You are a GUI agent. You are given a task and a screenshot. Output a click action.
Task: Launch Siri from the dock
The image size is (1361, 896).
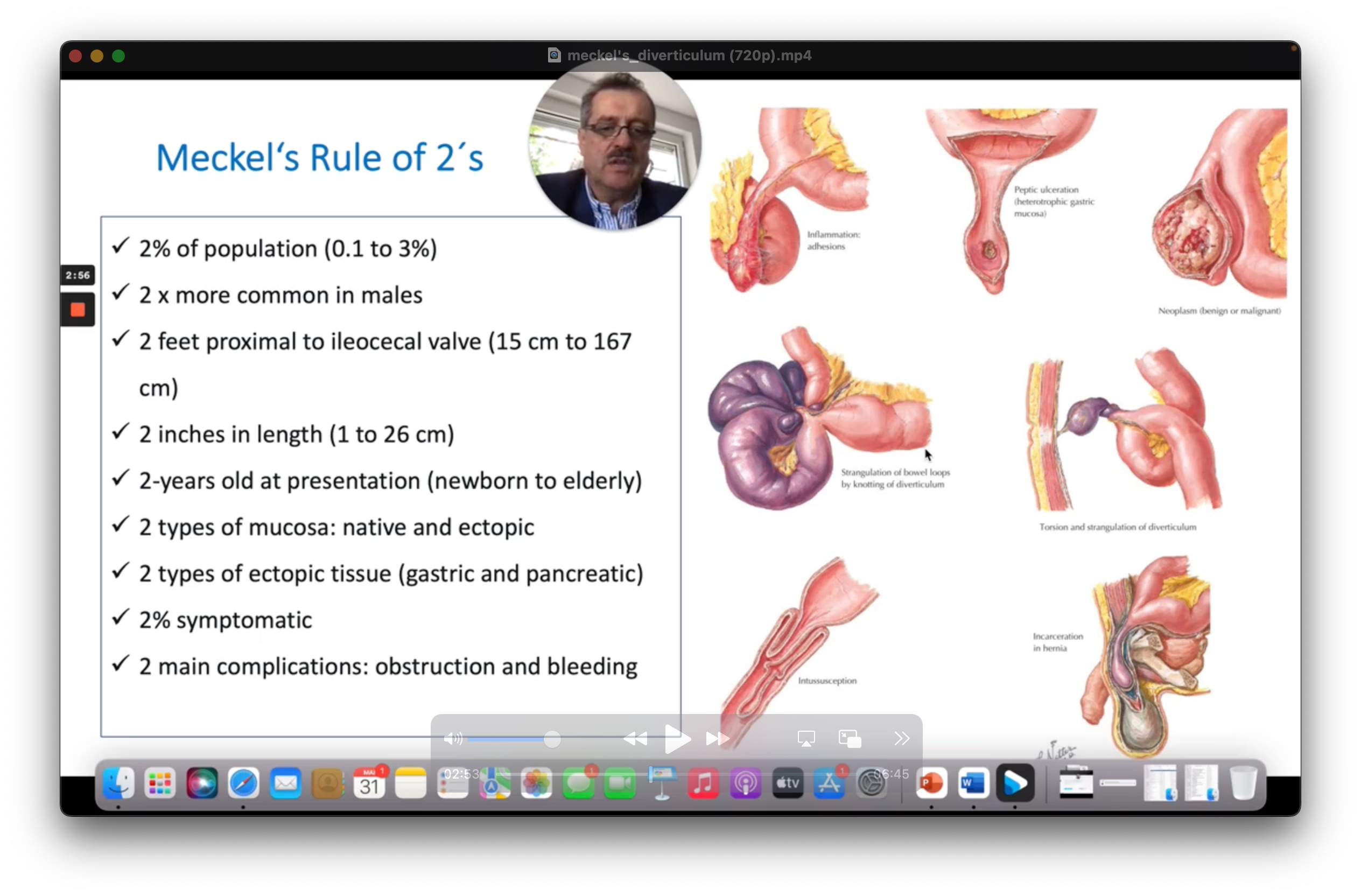(x=202, y=783)
